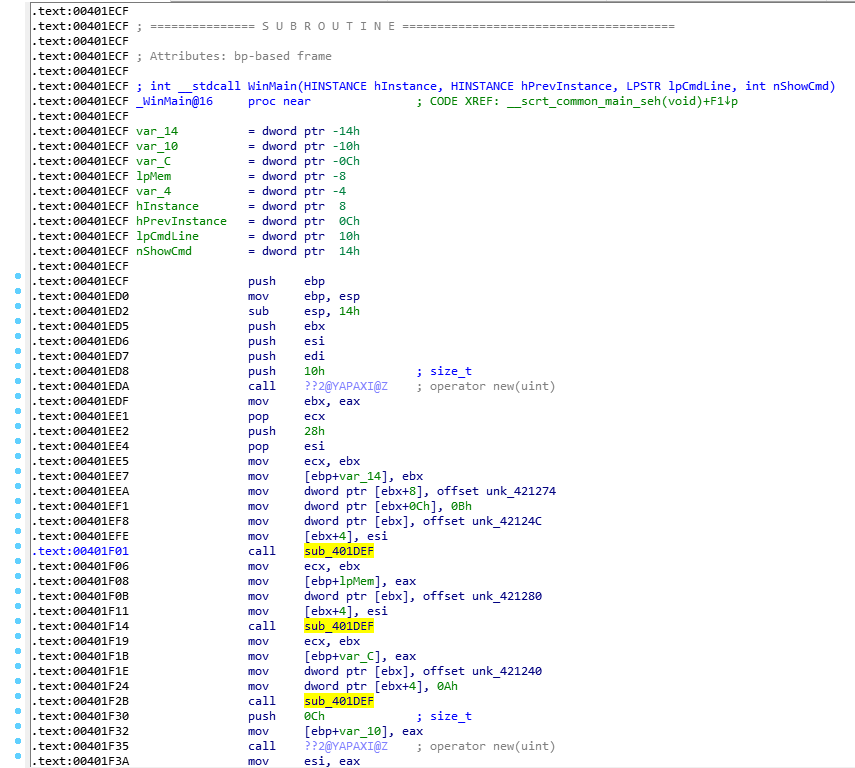This screenshot has height=768, width=855.
Task: Select the var_14 dword ptr definition
Action: coord(157,131)
